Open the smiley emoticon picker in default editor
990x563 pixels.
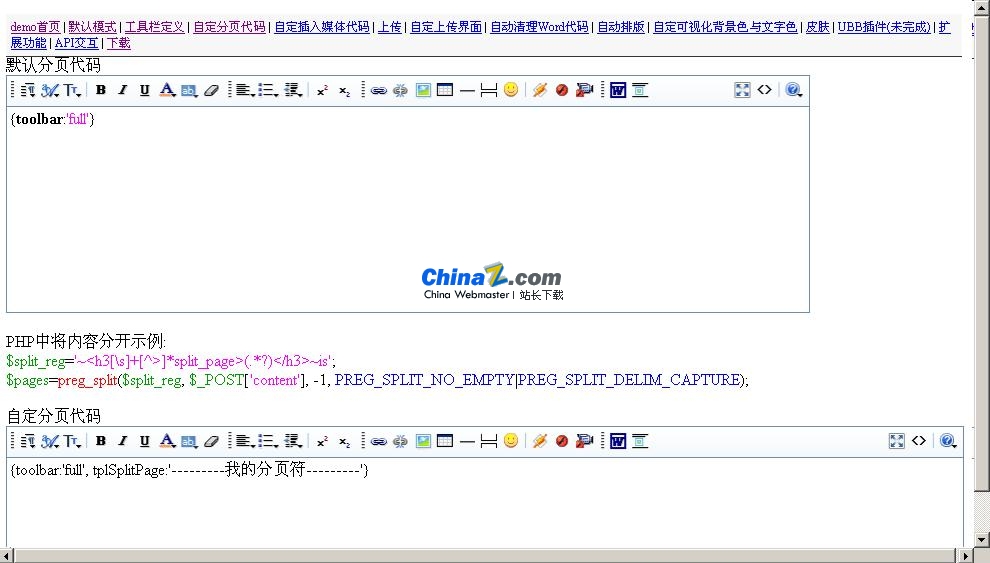[511, 90]
